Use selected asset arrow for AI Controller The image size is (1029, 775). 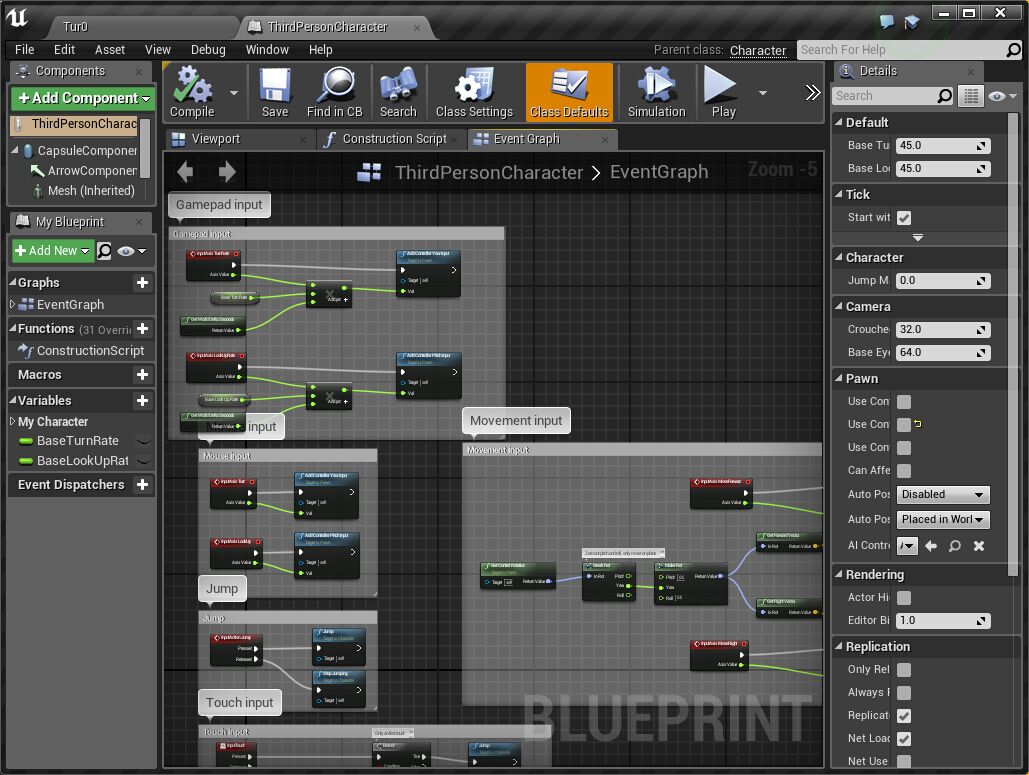pos(931,546)
